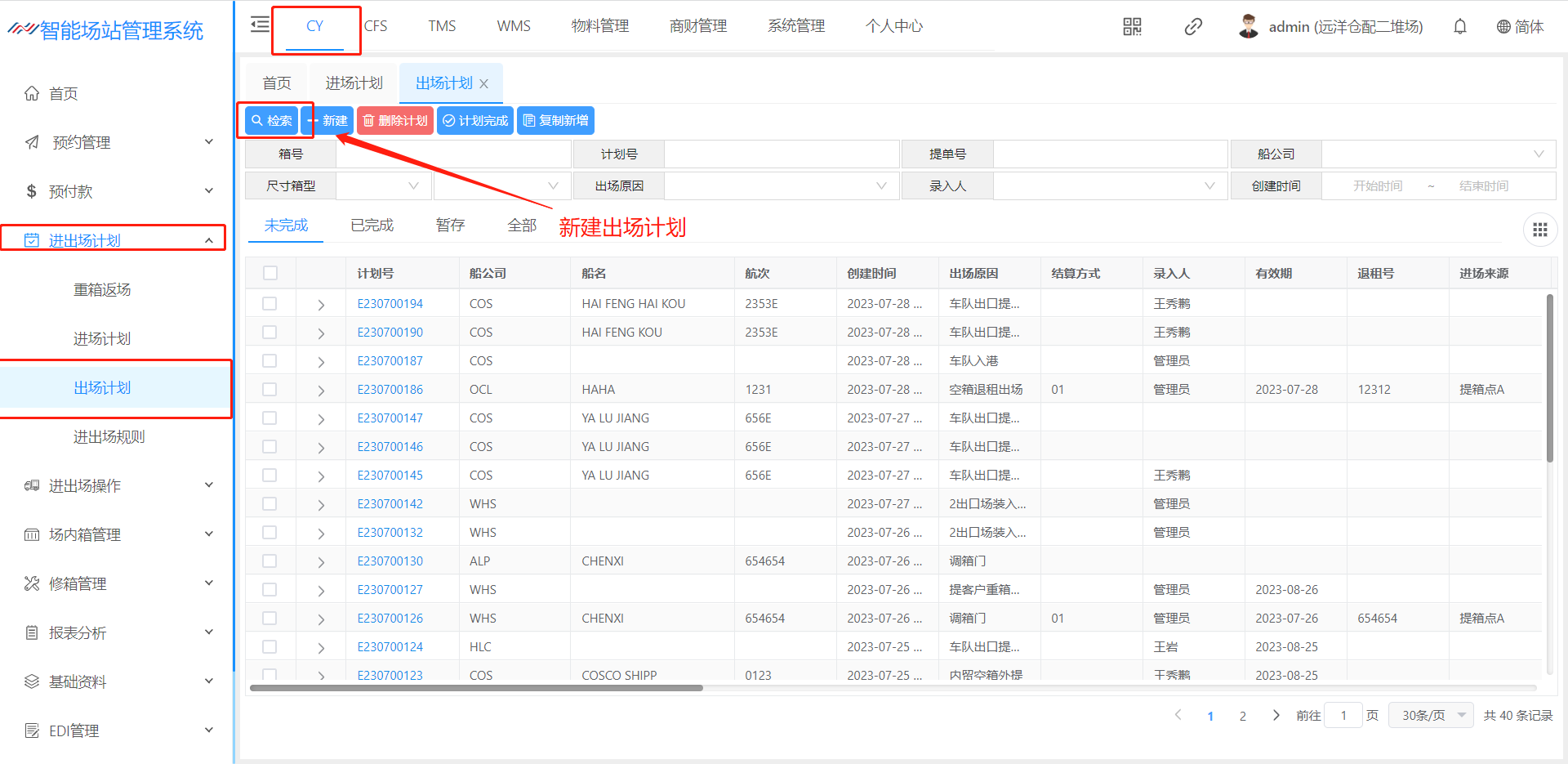This screenshot has width=1568, height=764.
Task: Click the admin user avatar
Action: (1248, 26)
